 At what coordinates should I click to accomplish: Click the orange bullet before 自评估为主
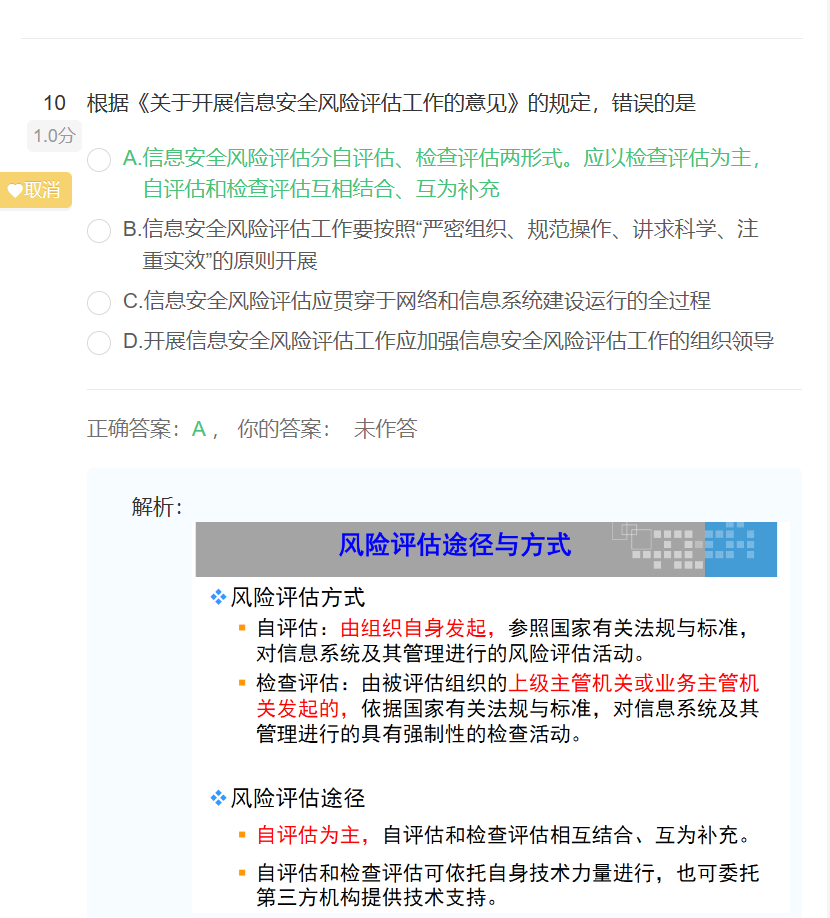(x=242, y=834)
